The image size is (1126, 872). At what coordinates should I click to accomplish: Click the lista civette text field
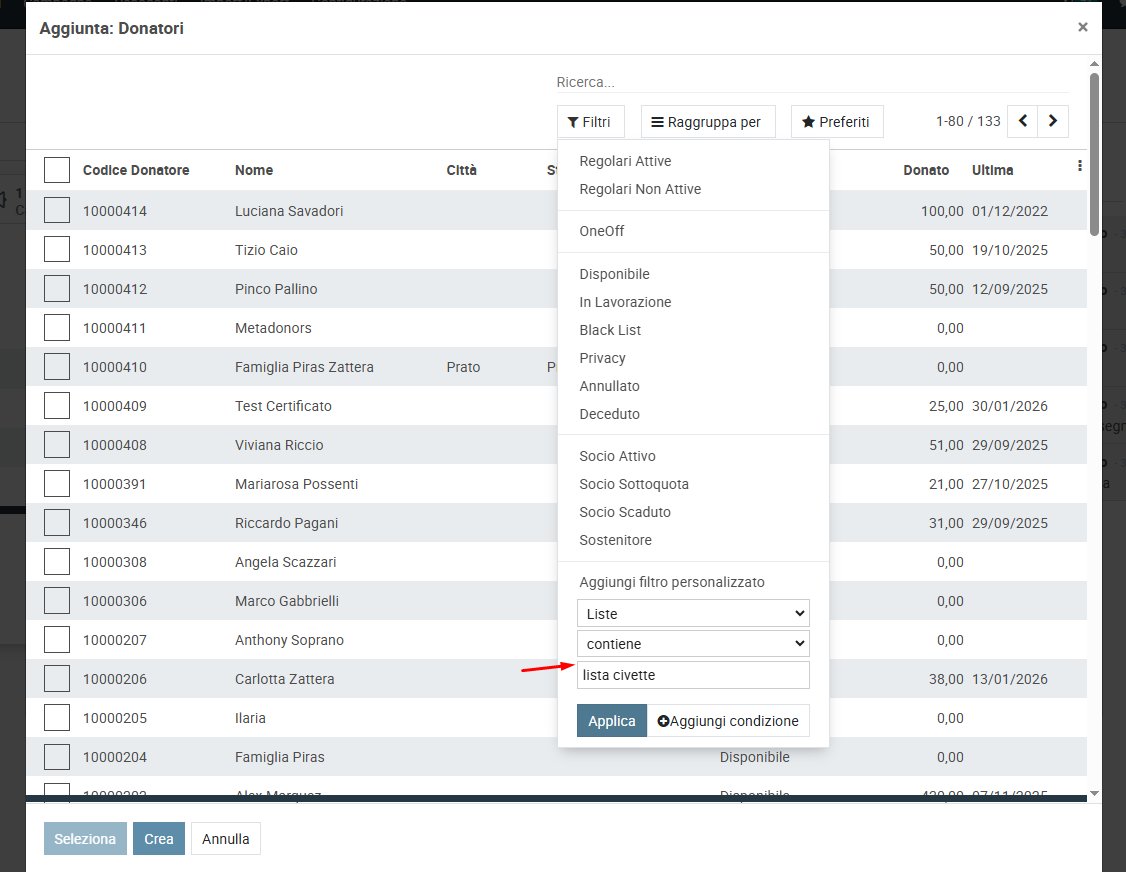point(693,675)
